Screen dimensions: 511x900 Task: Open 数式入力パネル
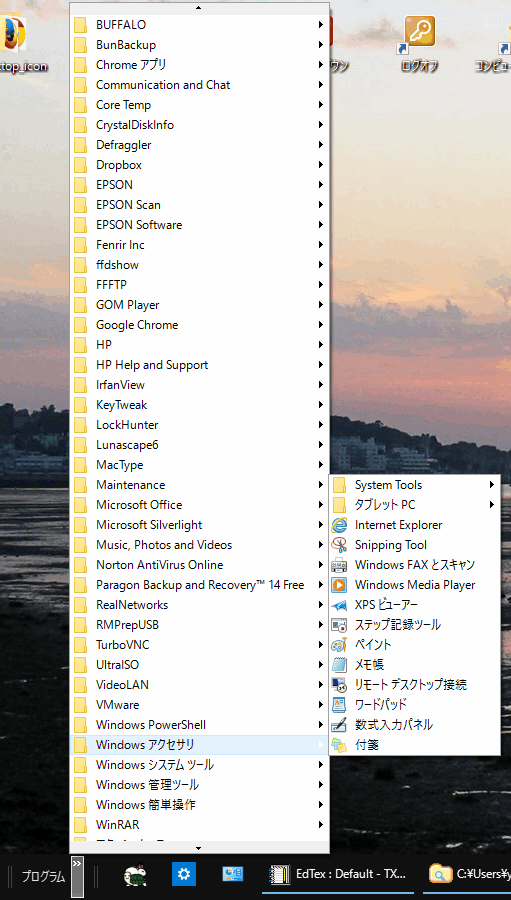click(415, 725)
